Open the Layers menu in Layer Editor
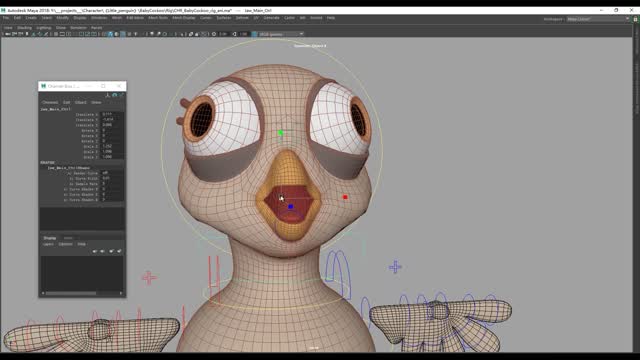This screenshot has width=640, height=360. [48, 244]
